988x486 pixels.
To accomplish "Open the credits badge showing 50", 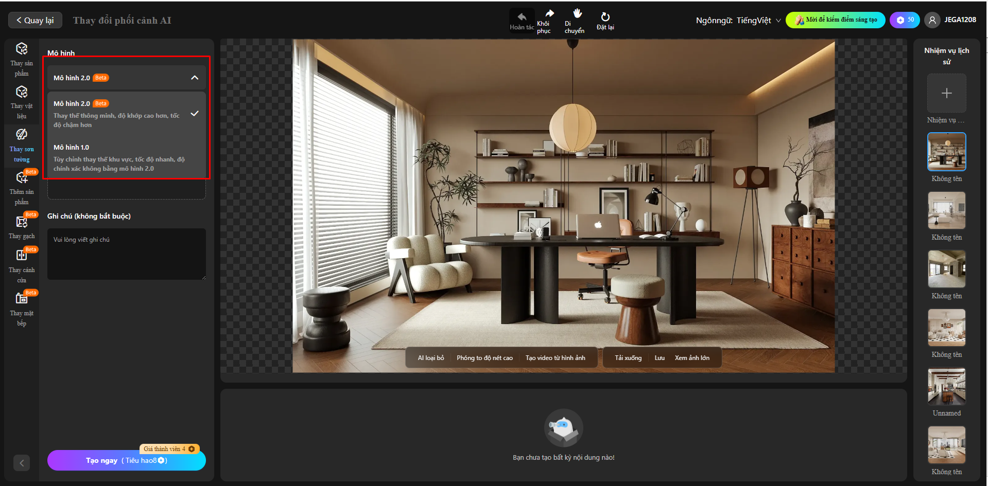I will (x=905, y=20).
